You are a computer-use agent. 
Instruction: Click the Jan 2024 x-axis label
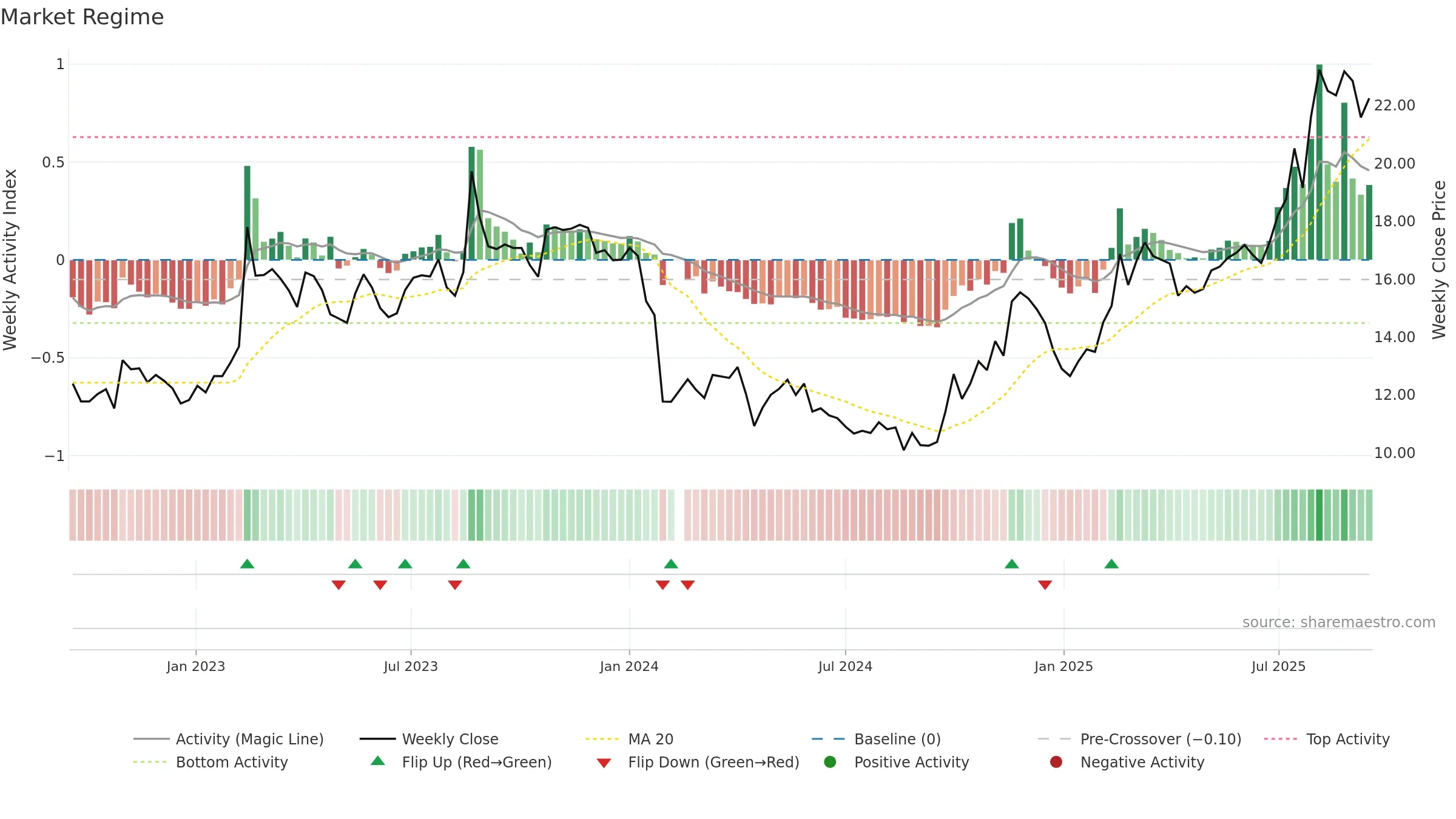click(x=629, y=667)
